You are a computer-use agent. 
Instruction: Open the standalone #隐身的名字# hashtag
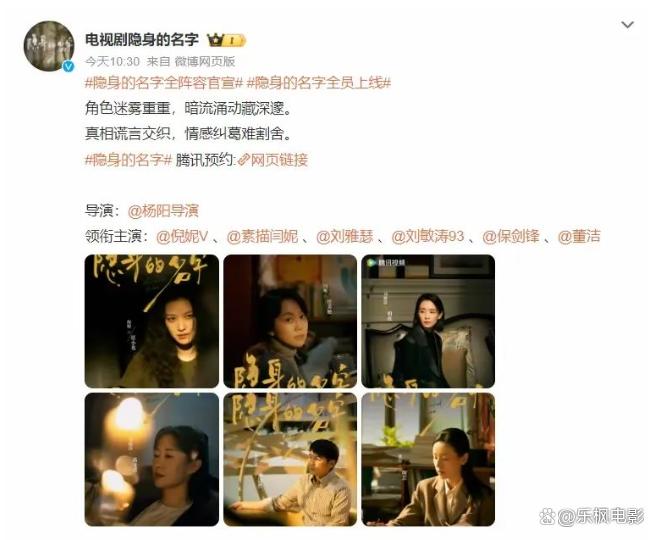coord(128,160)
